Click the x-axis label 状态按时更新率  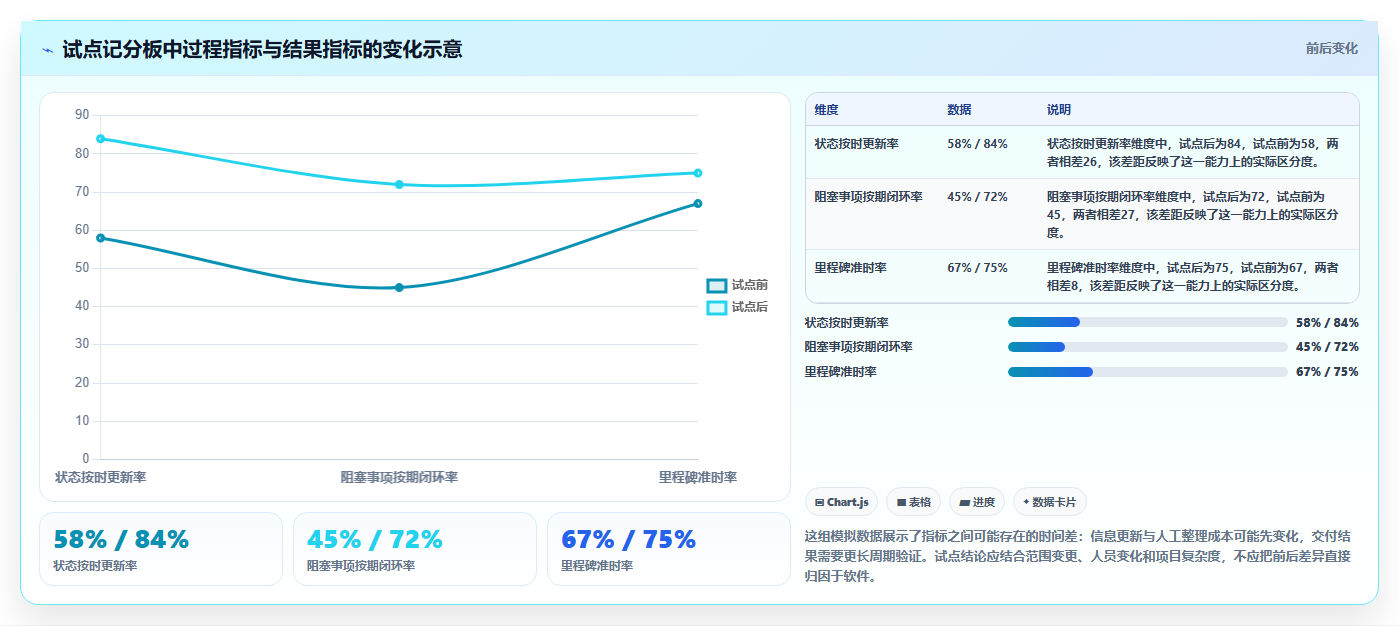coord(101,478)
